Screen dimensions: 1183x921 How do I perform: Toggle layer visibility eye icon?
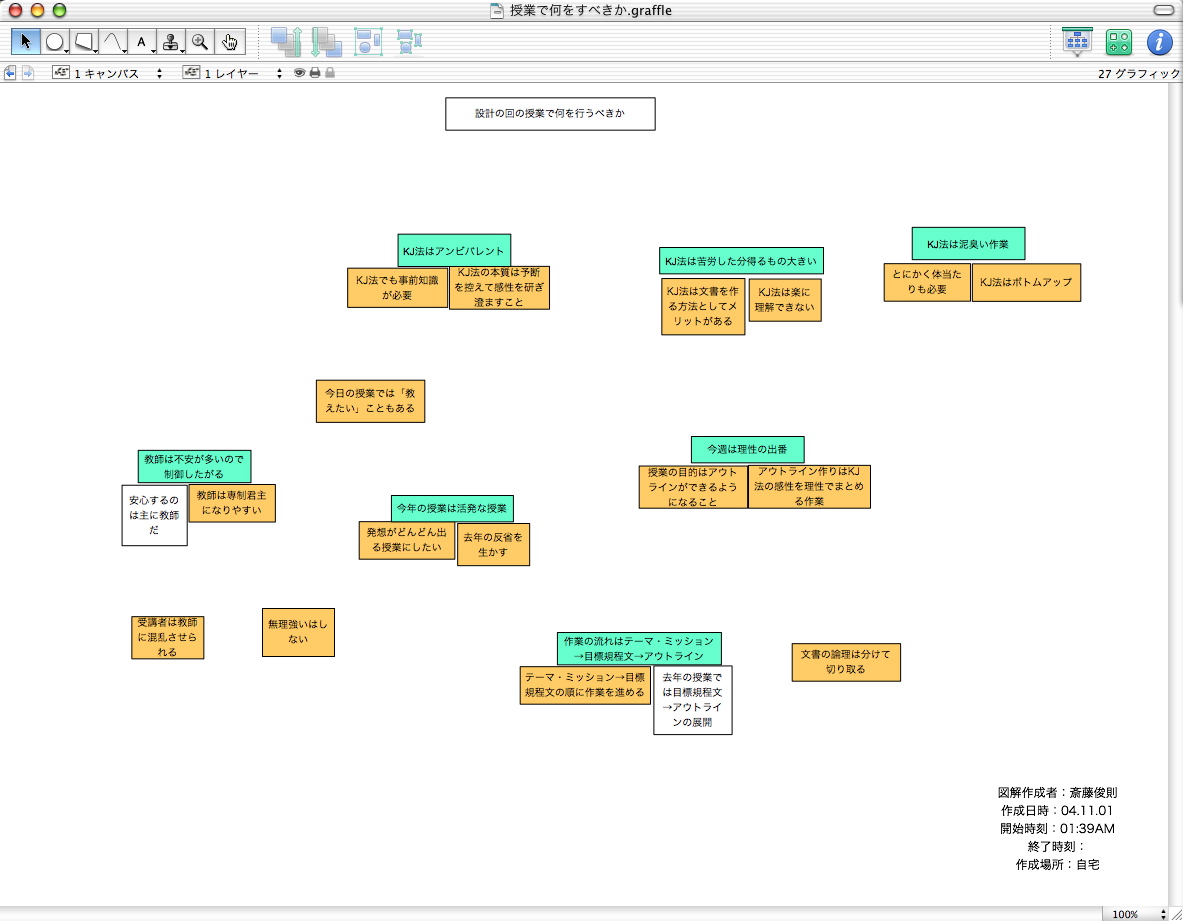pos(299,73)
